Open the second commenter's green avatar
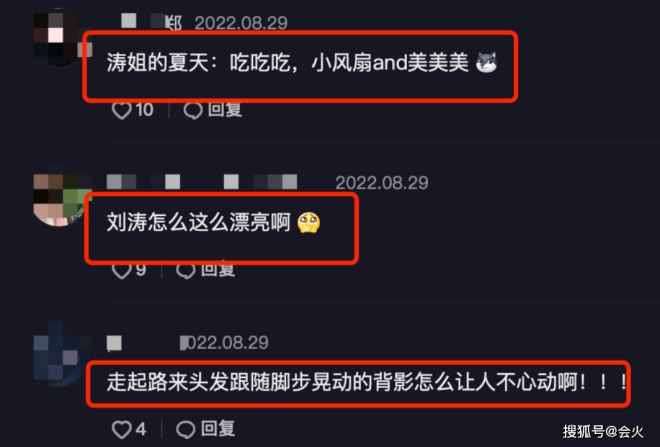 pos(59,198)
